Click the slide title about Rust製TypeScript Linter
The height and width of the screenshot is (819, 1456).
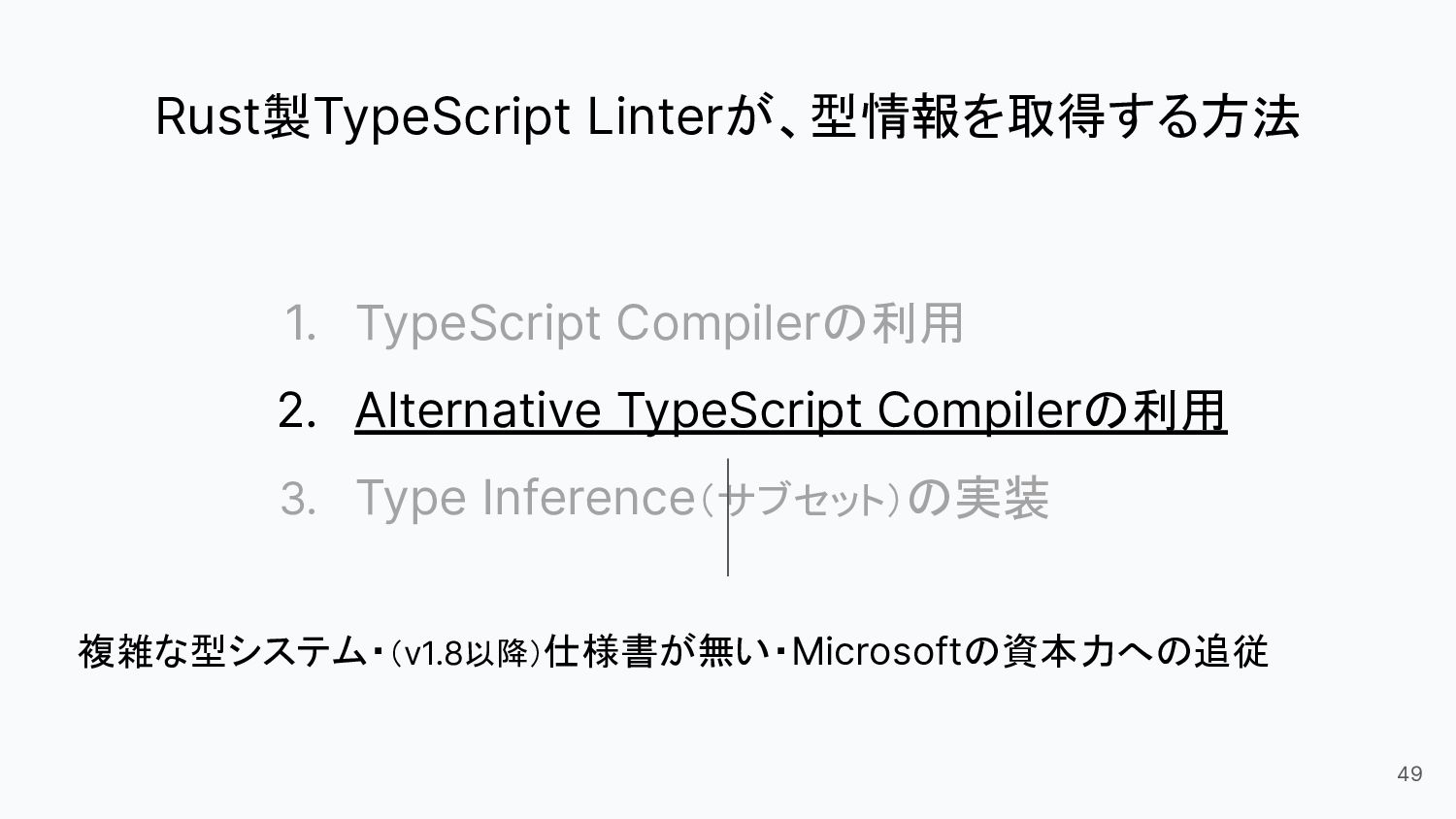727,116
